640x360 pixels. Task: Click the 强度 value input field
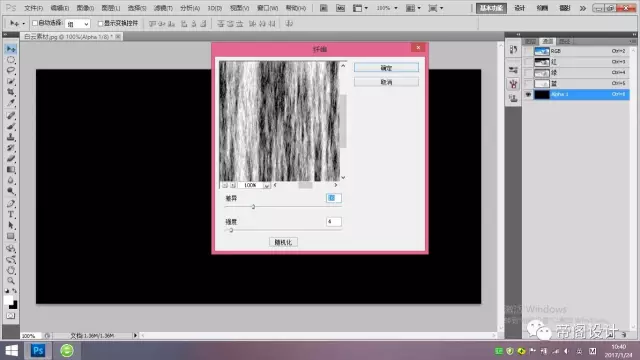pyautogui.click(x=334, y=222)
